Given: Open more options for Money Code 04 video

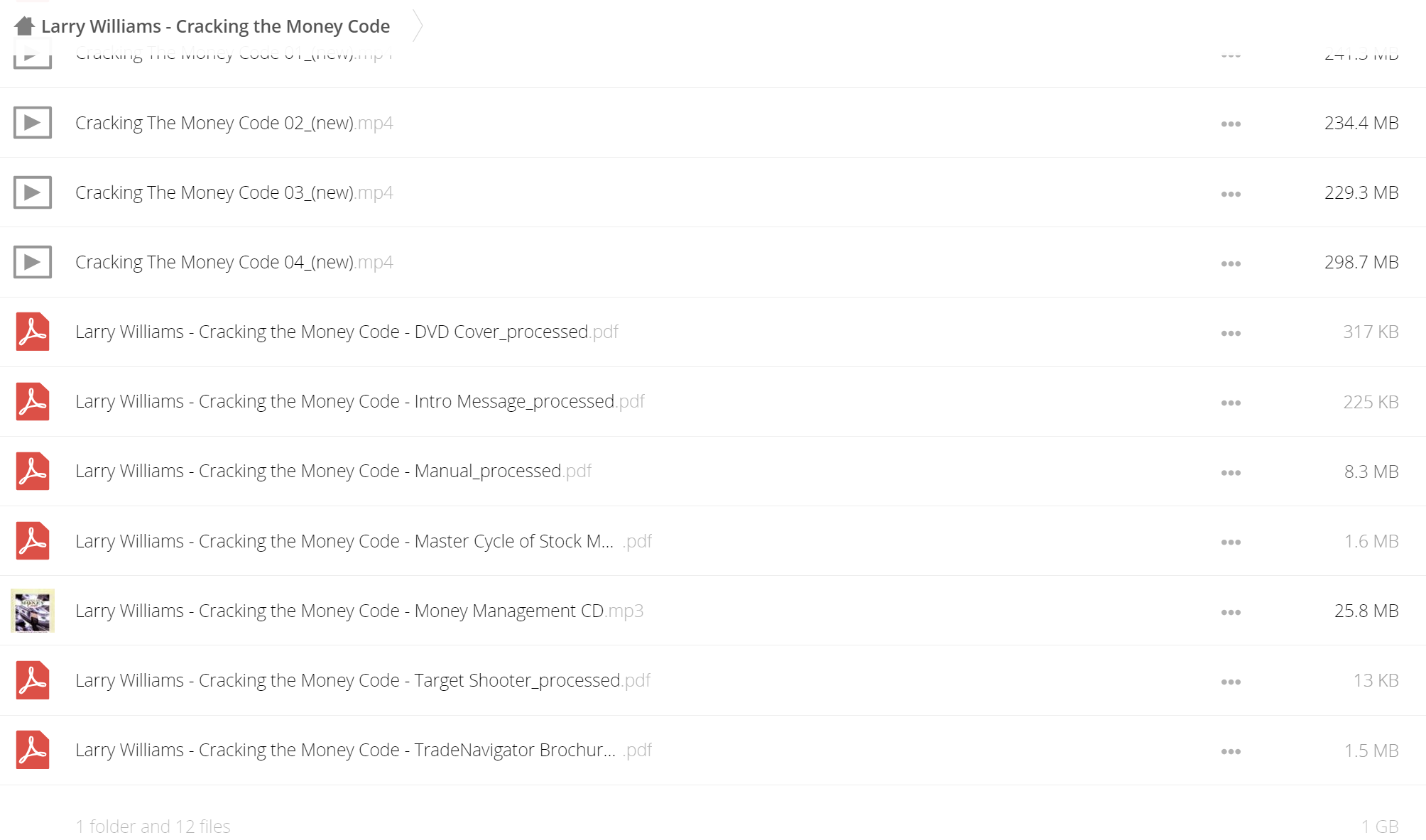Looking at the screenshot, I should click(x=1231, y=263).
